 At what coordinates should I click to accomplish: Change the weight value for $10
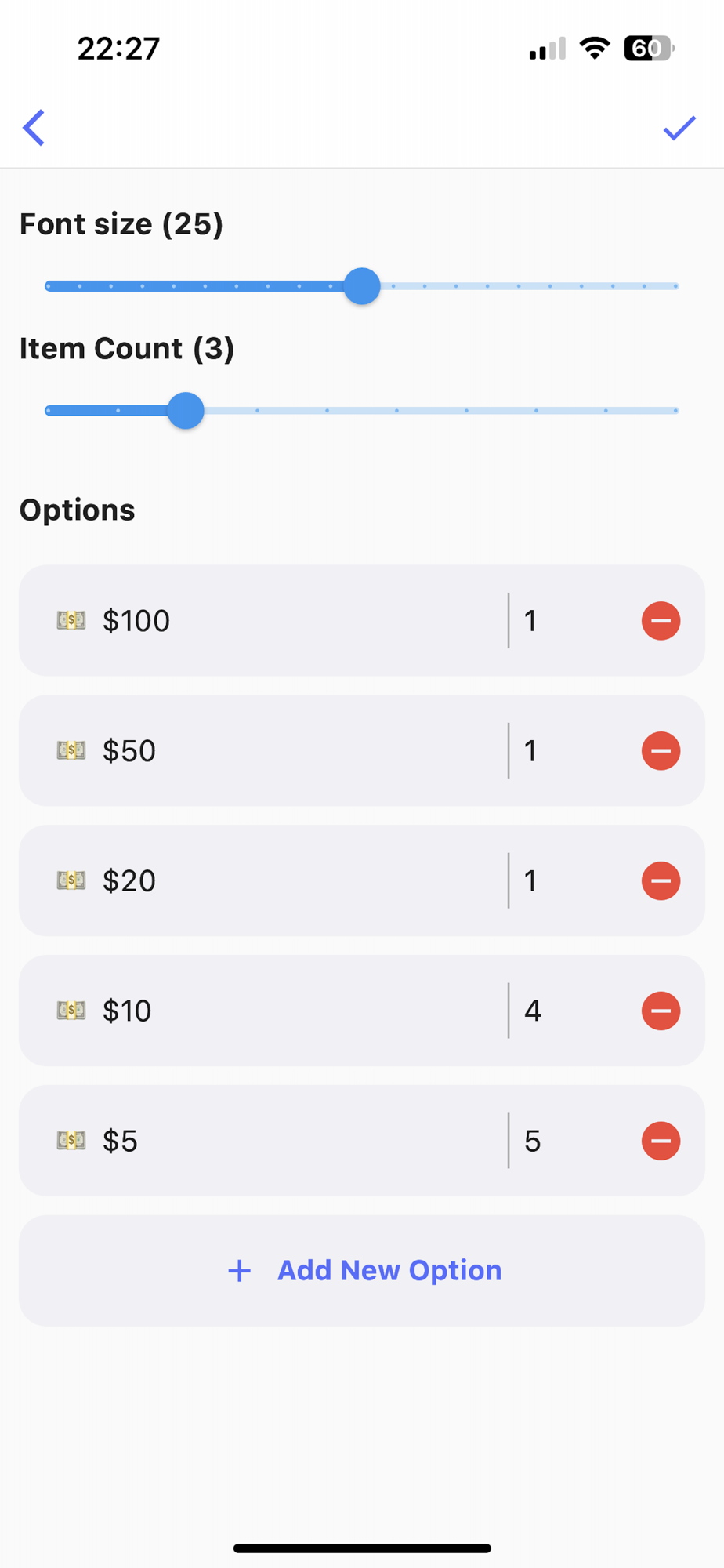click(x=568, y=1011)
